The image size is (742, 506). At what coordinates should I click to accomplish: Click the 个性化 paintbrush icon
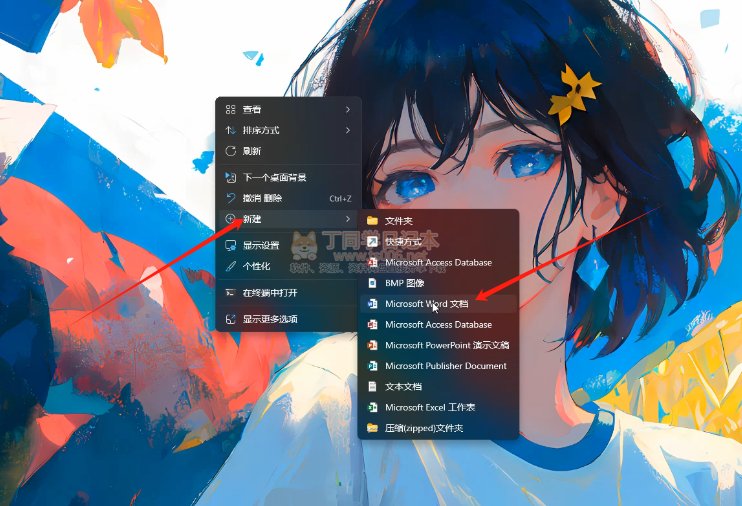pyautogui.click(x=230, y=266)
